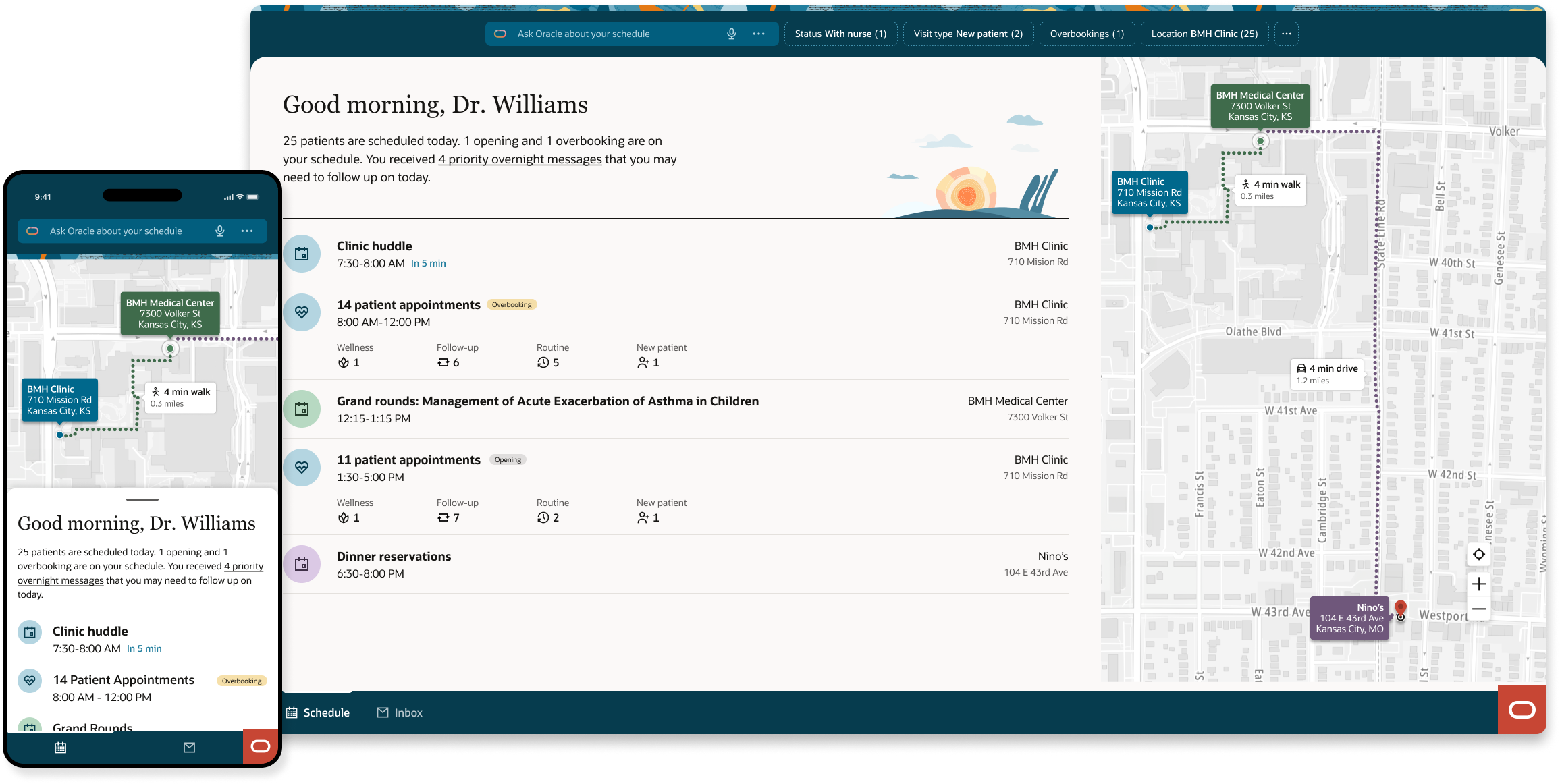Click the '4 min walk' route card on desktop map
The image size is (1560, 784).
tap(1270, 190)
